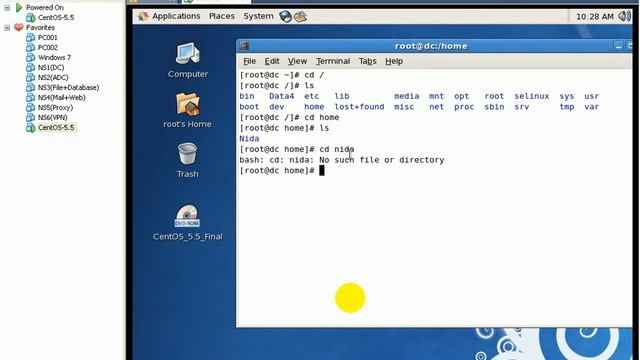Image resolution: width=640 pixels, height=360 pixels.
Task: Open the CentOS_5.5_Final DVD icon
Action: click(187, 216)
